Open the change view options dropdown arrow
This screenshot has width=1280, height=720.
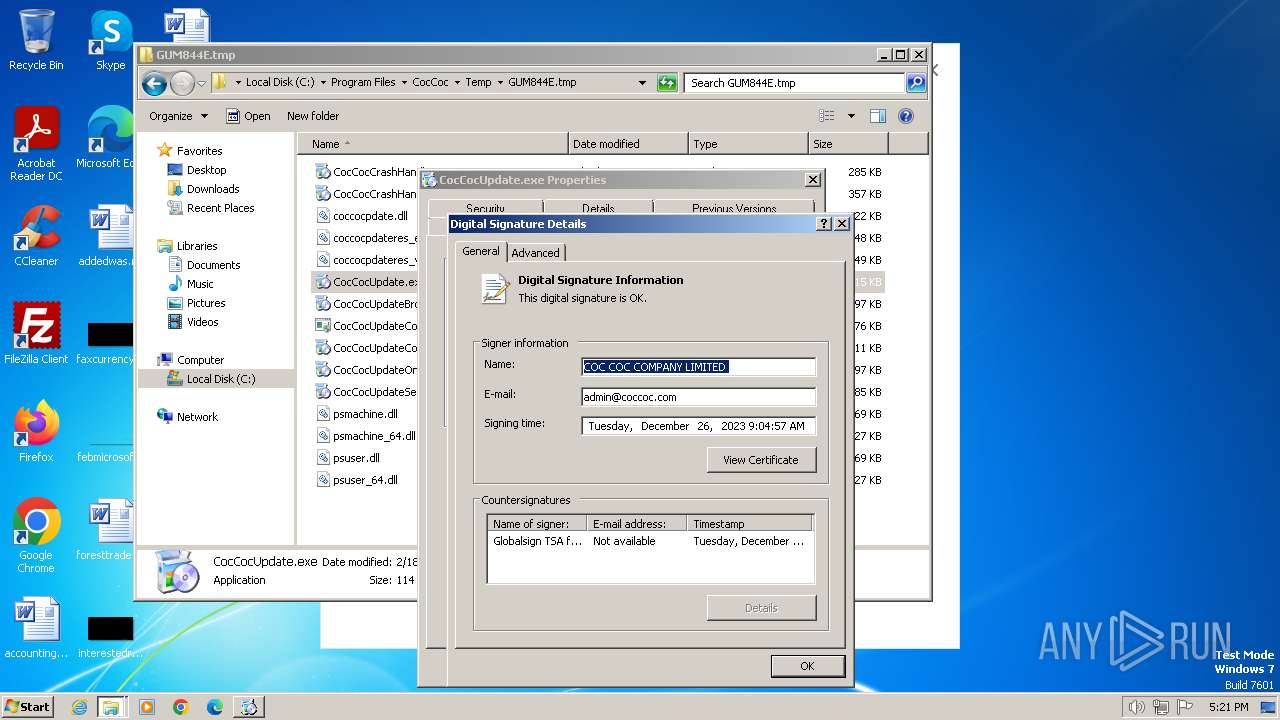coord(851,116)
